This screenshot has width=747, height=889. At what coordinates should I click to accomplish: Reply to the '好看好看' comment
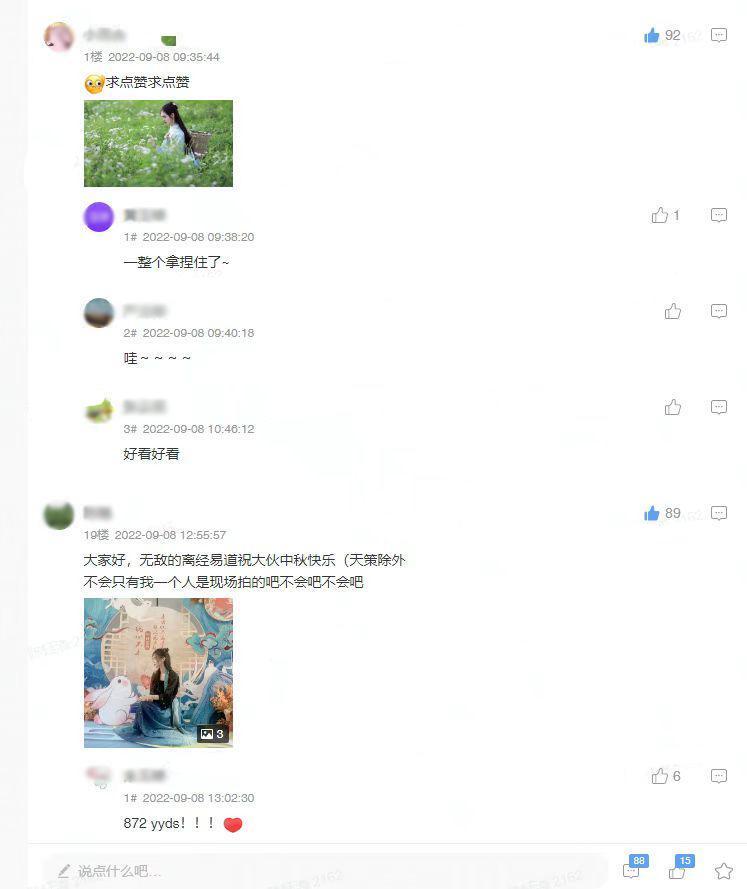coord(719,407)
